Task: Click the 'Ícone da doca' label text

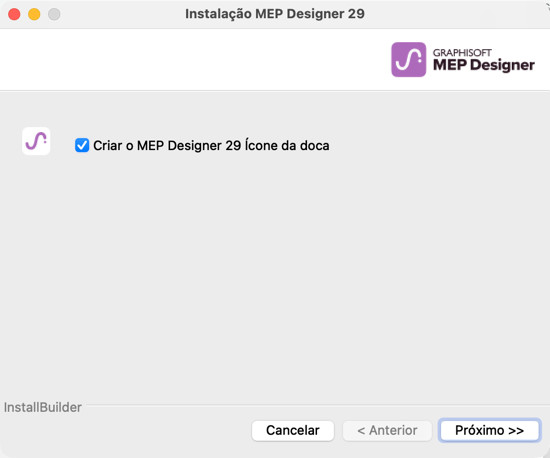Action: tap(287, 146)
